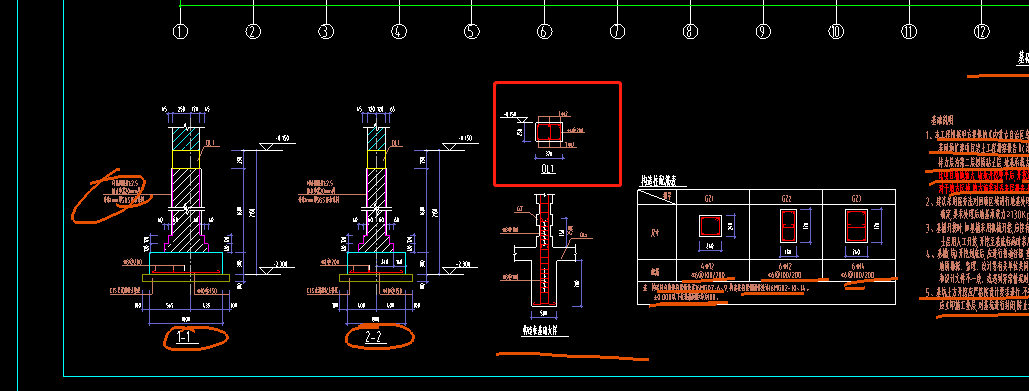Click the 1-1 section title text

click(184, 337)
